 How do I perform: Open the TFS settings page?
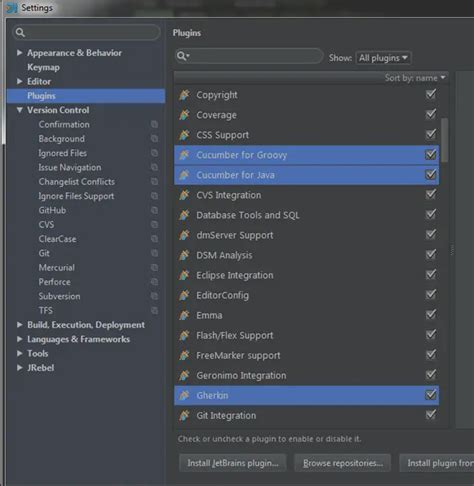click(x=46, y=311)
